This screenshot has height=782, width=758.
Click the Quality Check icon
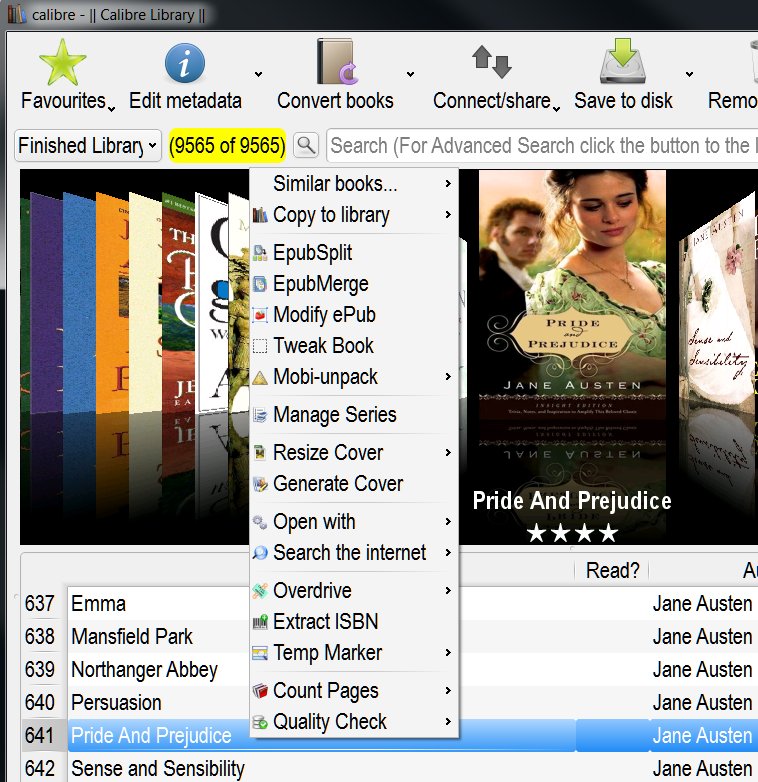coord(260,722)
